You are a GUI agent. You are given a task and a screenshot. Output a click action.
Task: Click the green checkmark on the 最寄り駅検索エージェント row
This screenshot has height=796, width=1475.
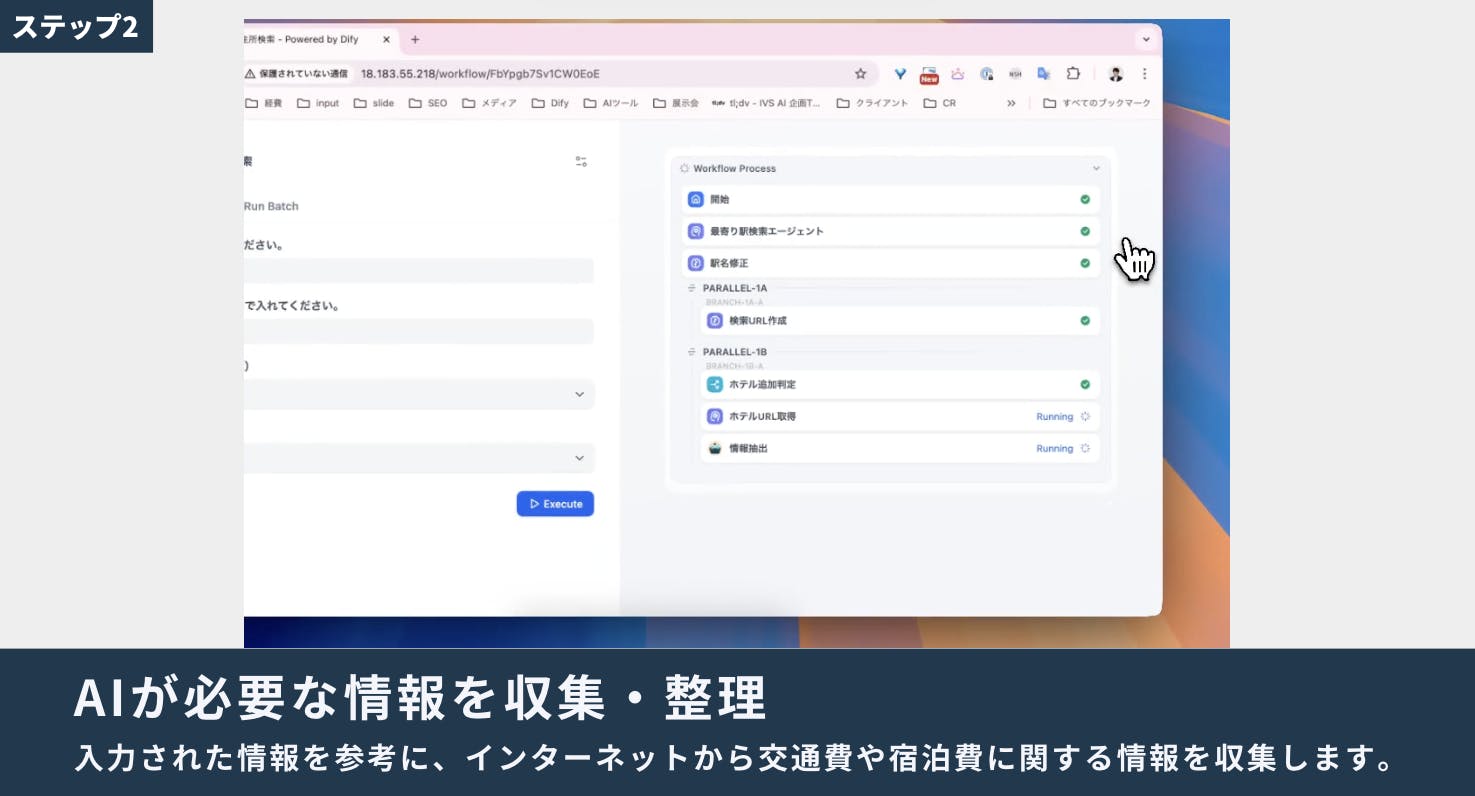[x=1085, y=232]
